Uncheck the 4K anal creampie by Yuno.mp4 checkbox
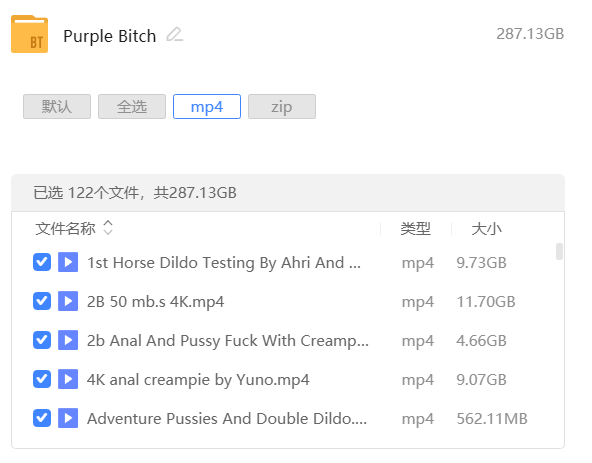Viewport: 592px width, 463px height. (42, 379)
